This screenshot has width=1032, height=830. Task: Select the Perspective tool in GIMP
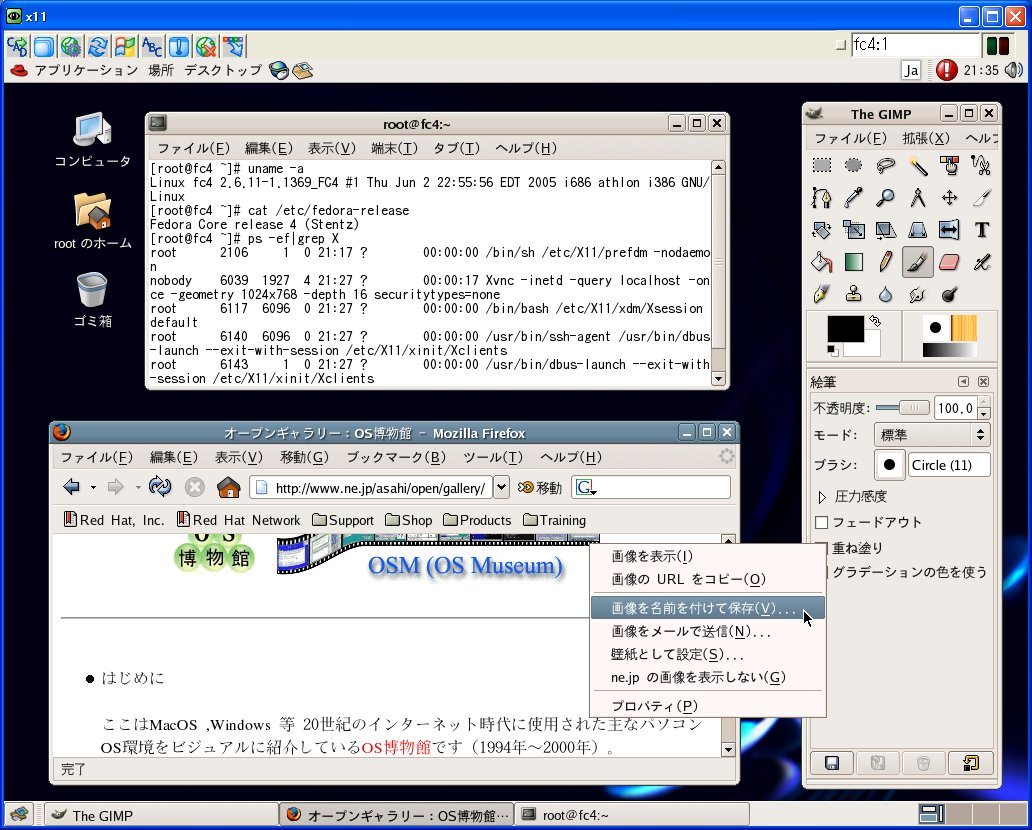(x=918, y=230)
